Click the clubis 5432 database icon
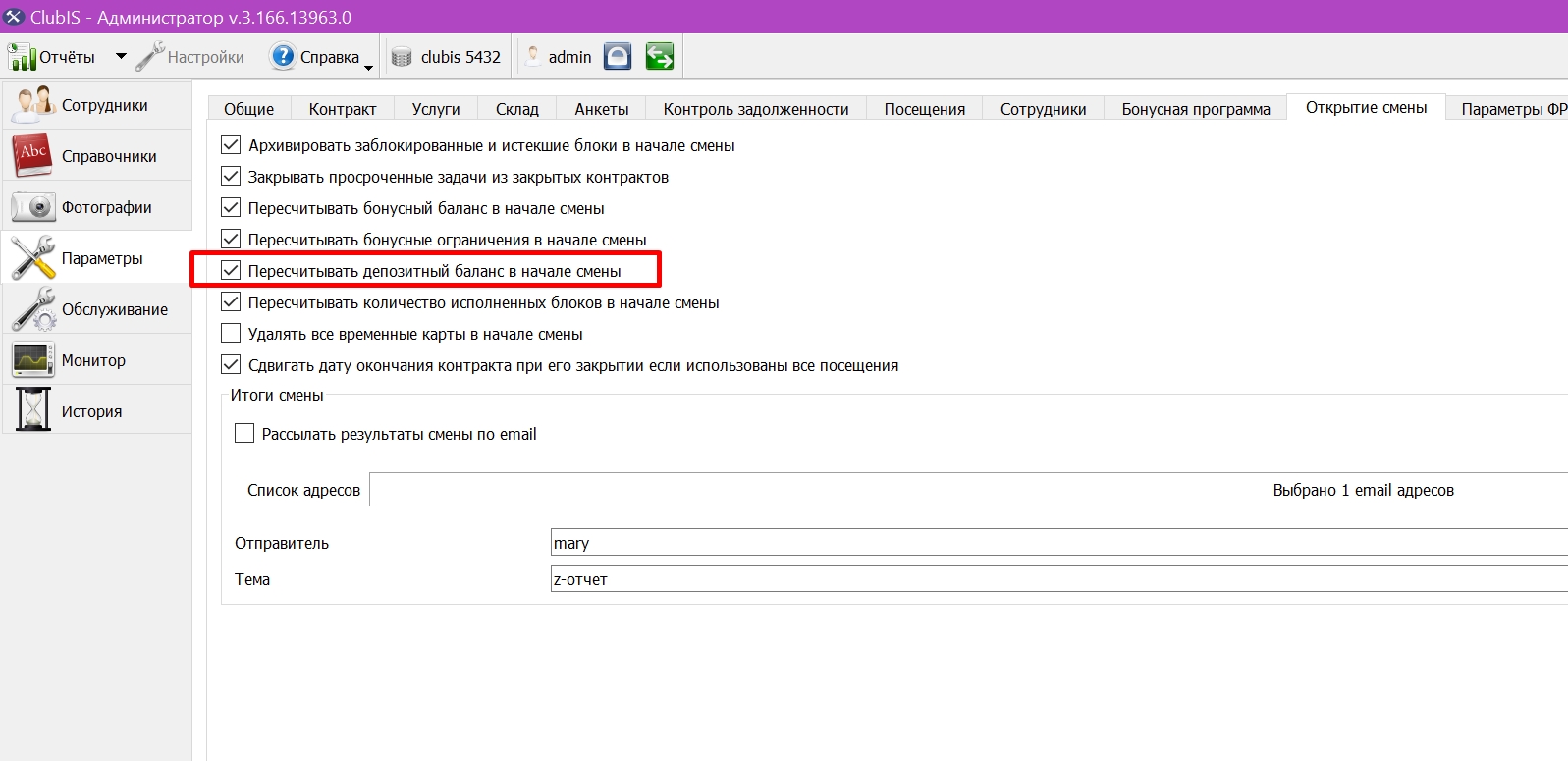Screen dimensions: 1568x761 click(x=402, y=57)
